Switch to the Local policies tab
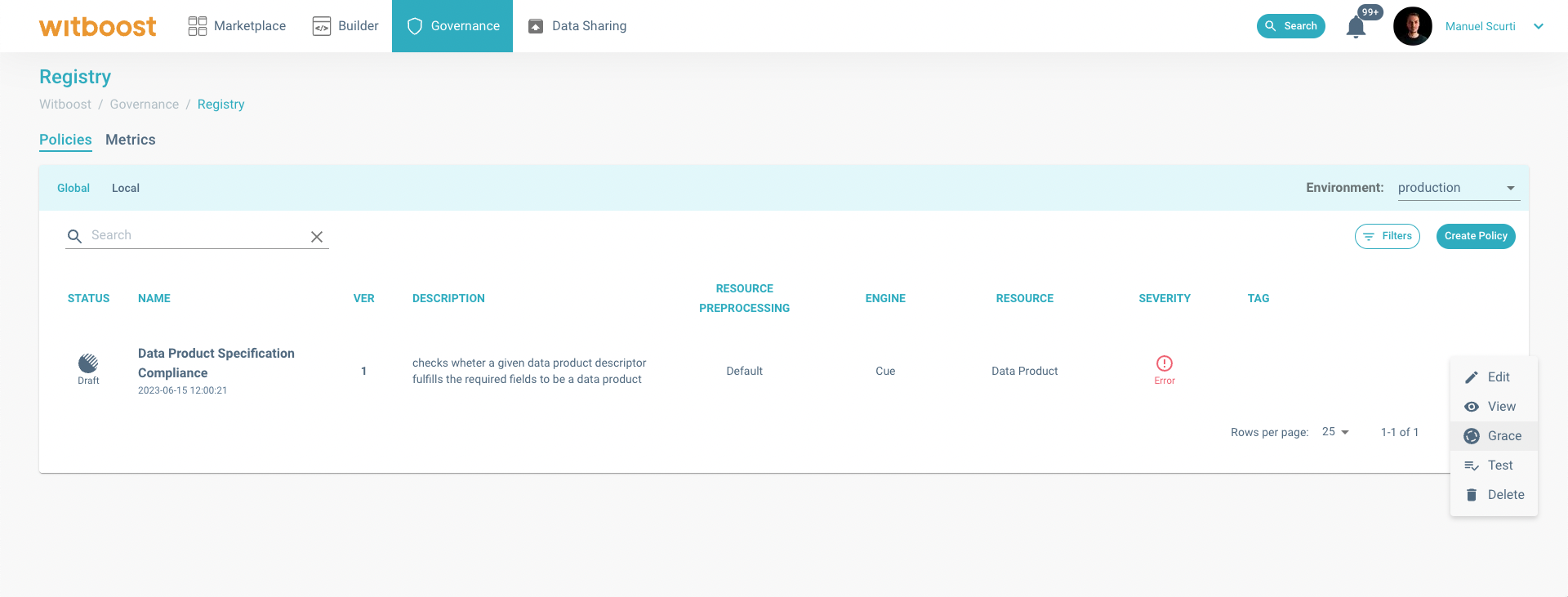Screen dimensions: 1568x597 (126, 188)
